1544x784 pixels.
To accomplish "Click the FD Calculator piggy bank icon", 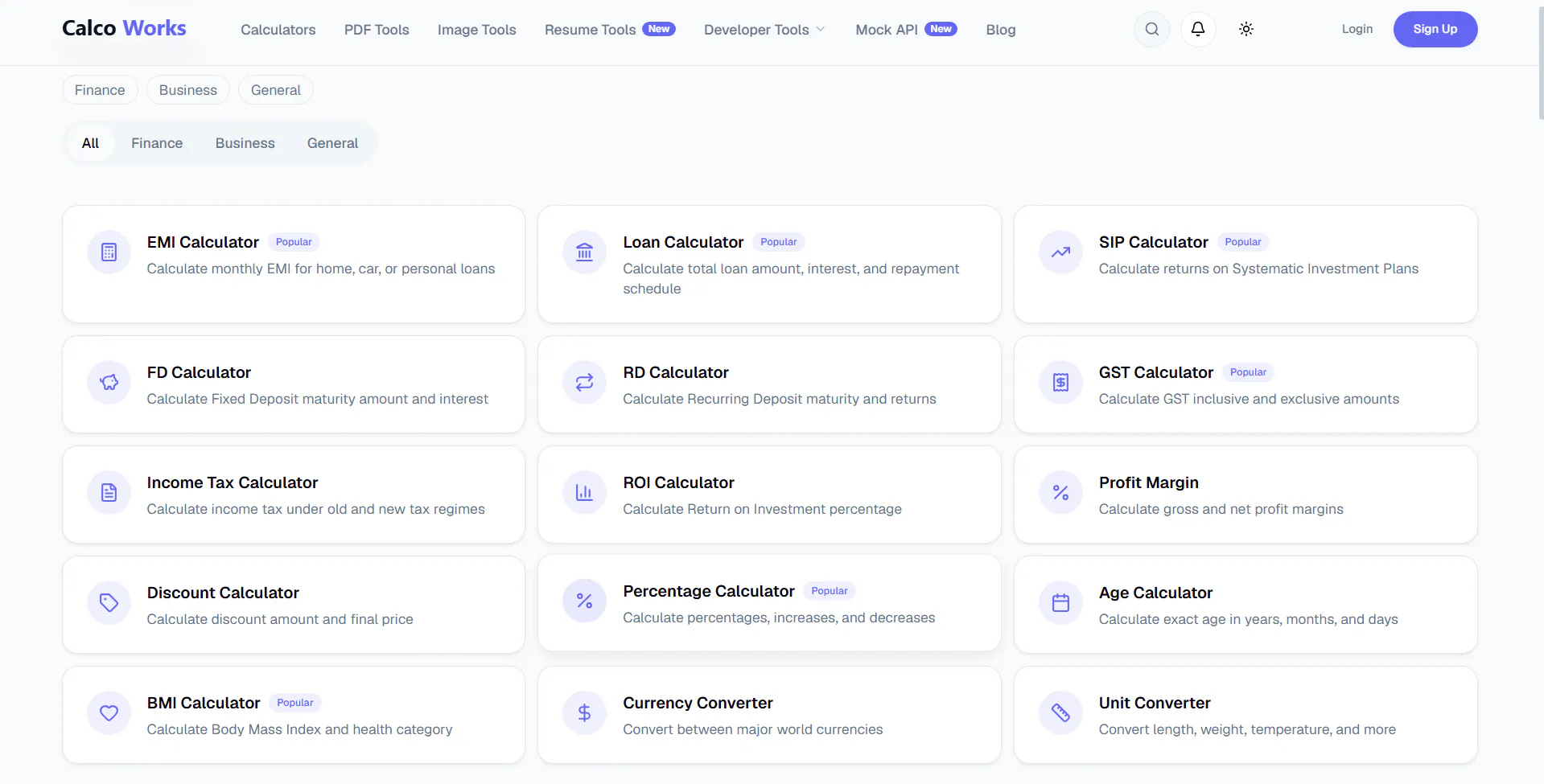I will tap(109, 383).
